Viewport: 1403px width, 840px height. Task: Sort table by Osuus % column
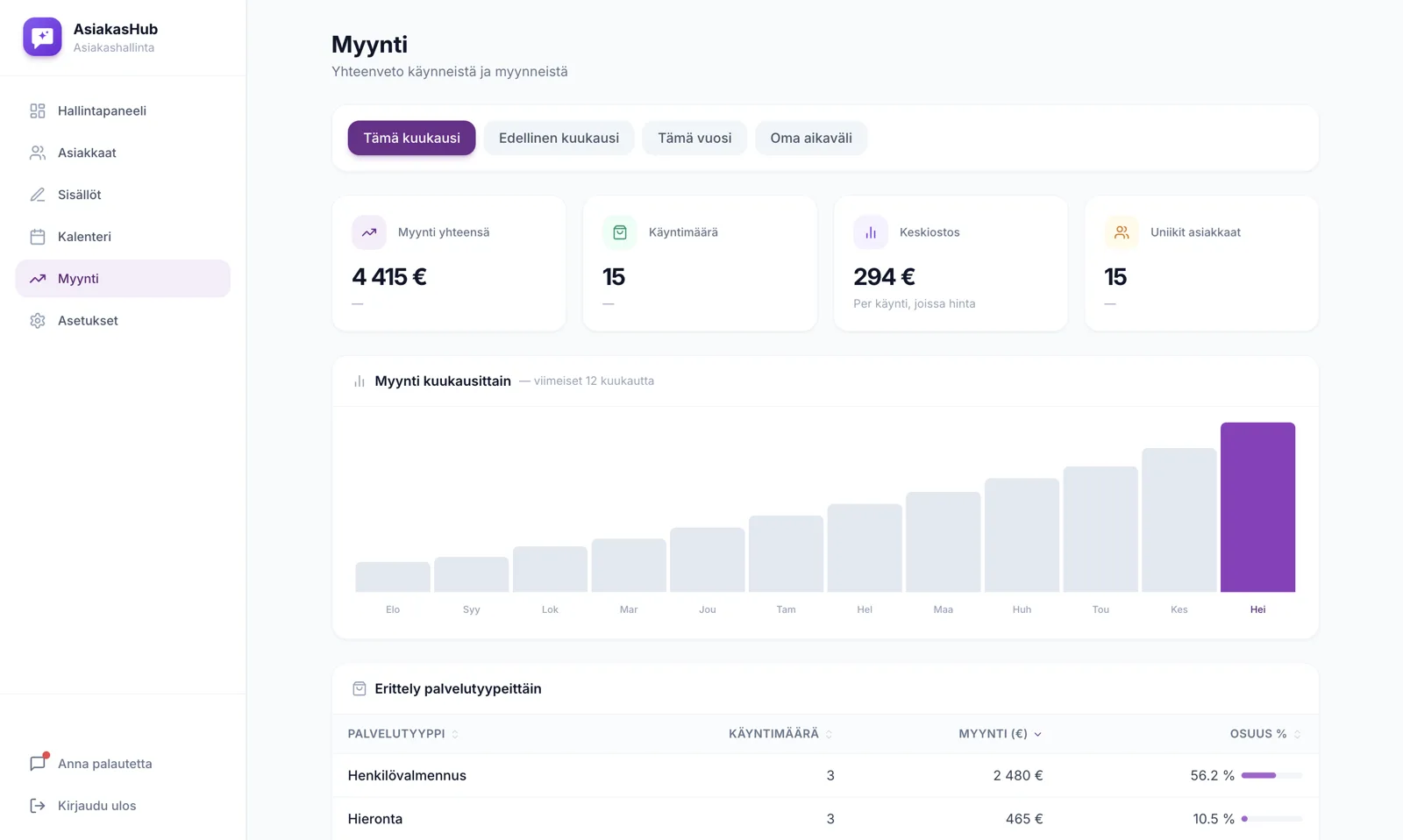(1266, 734)
